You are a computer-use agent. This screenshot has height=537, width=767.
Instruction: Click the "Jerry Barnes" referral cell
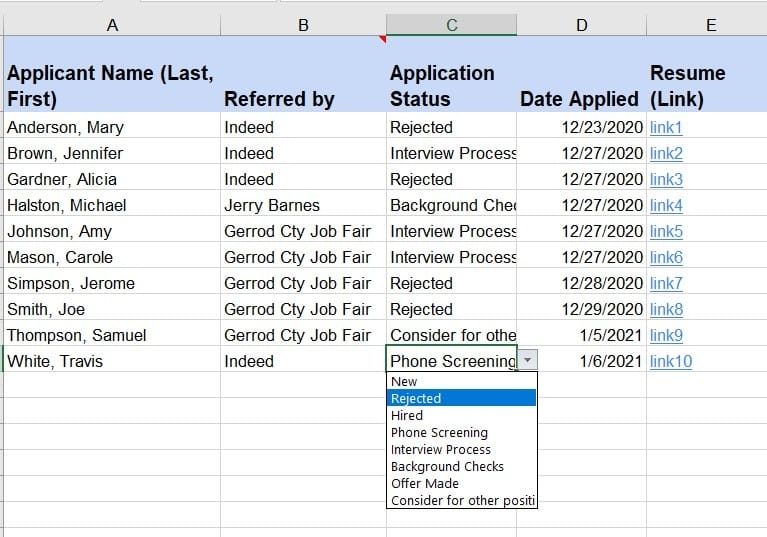click(272, 205)
